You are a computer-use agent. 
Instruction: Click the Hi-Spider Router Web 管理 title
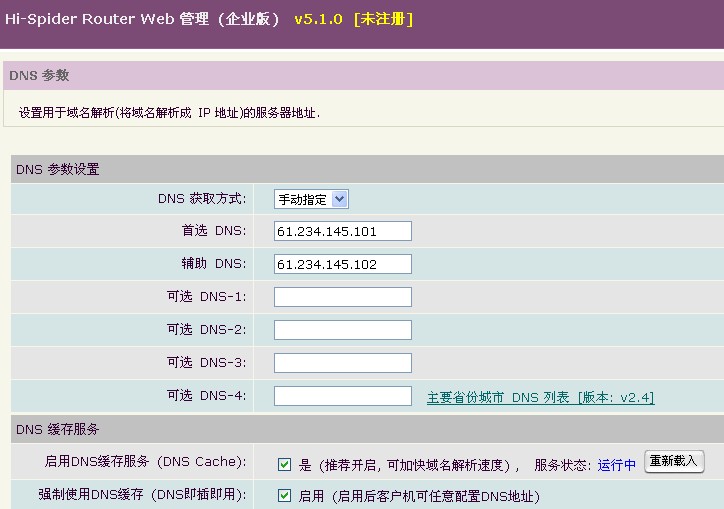pos(142,19)
